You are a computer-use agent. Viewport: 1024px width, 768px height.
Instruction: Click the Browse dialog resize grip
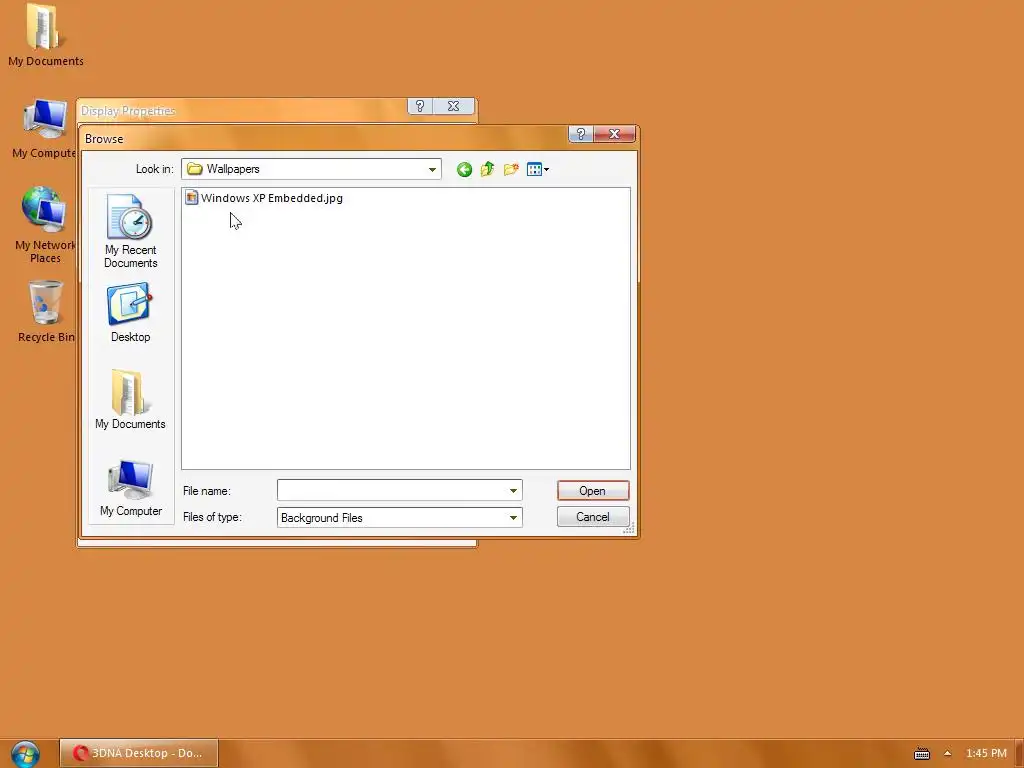pos(629,528)
